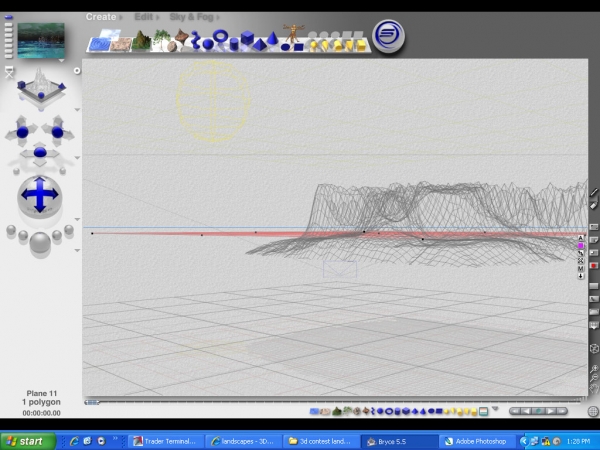The height and width of the screenshot is (450, 600).
Task: Toggle the small circle beside view control
Action: pyautogui.click(x=77, y=71)
